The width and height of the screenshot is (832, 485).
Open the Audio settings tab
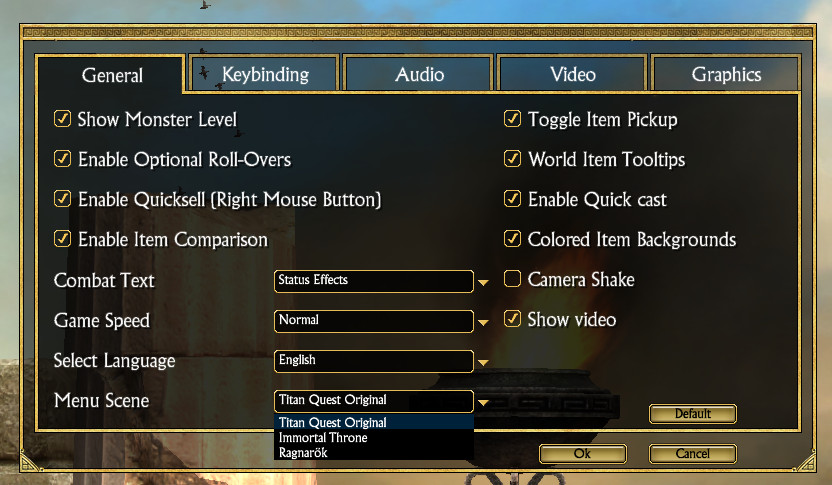[x=419, y=74]
